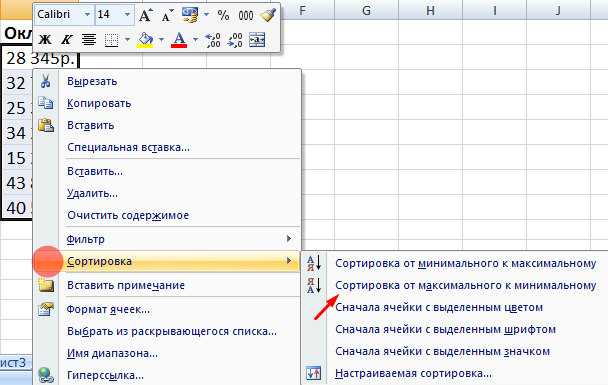
Task: Apply thousands separator 000 format
Action: [x=246, y=16]
